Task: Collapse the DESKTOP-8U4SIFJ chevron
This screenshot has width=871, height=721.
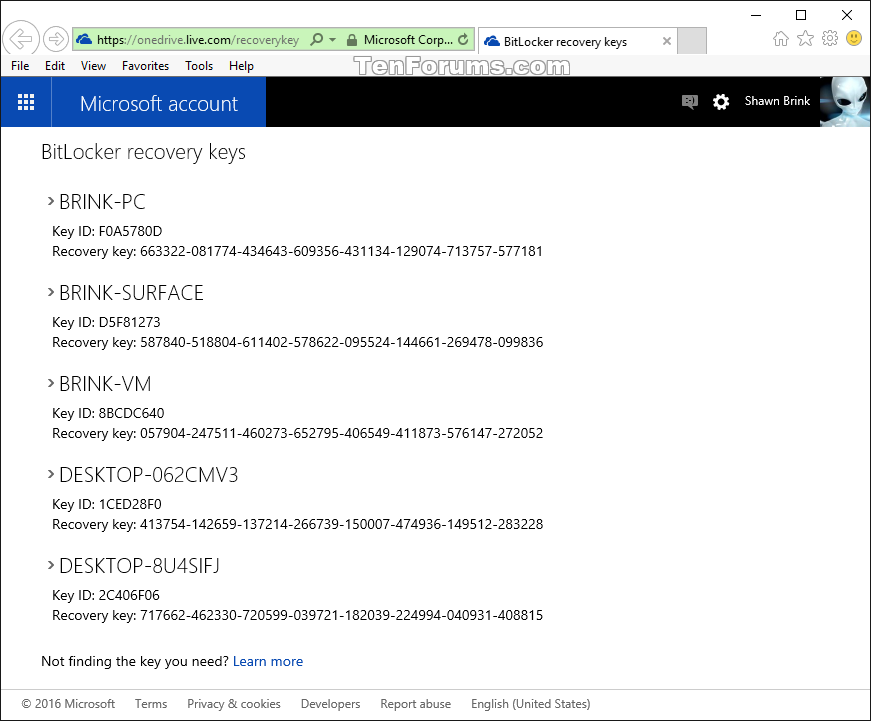Action: [51, 565]
